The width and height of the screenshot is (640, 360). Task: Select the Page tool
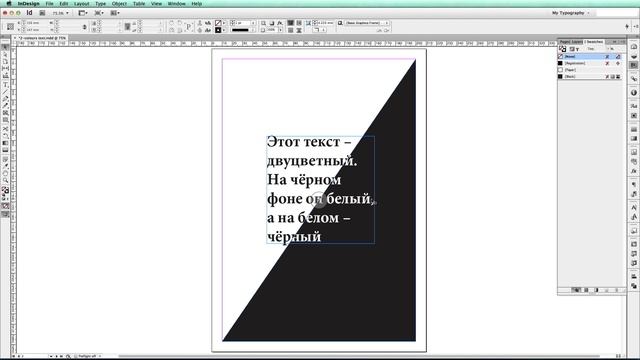click(5, 61)
